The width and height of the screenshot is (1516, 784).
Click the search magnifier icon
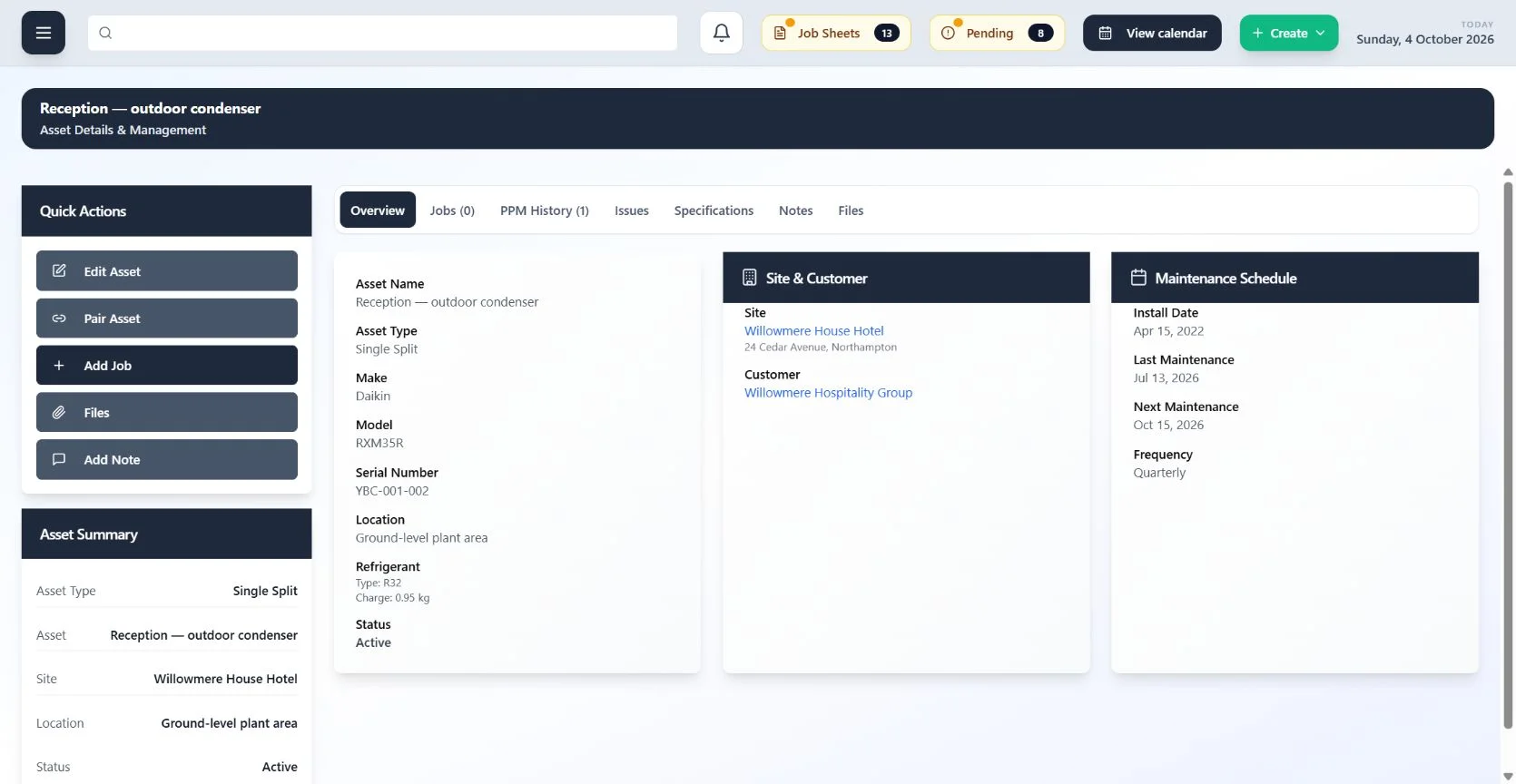click(x=105, y=33)
